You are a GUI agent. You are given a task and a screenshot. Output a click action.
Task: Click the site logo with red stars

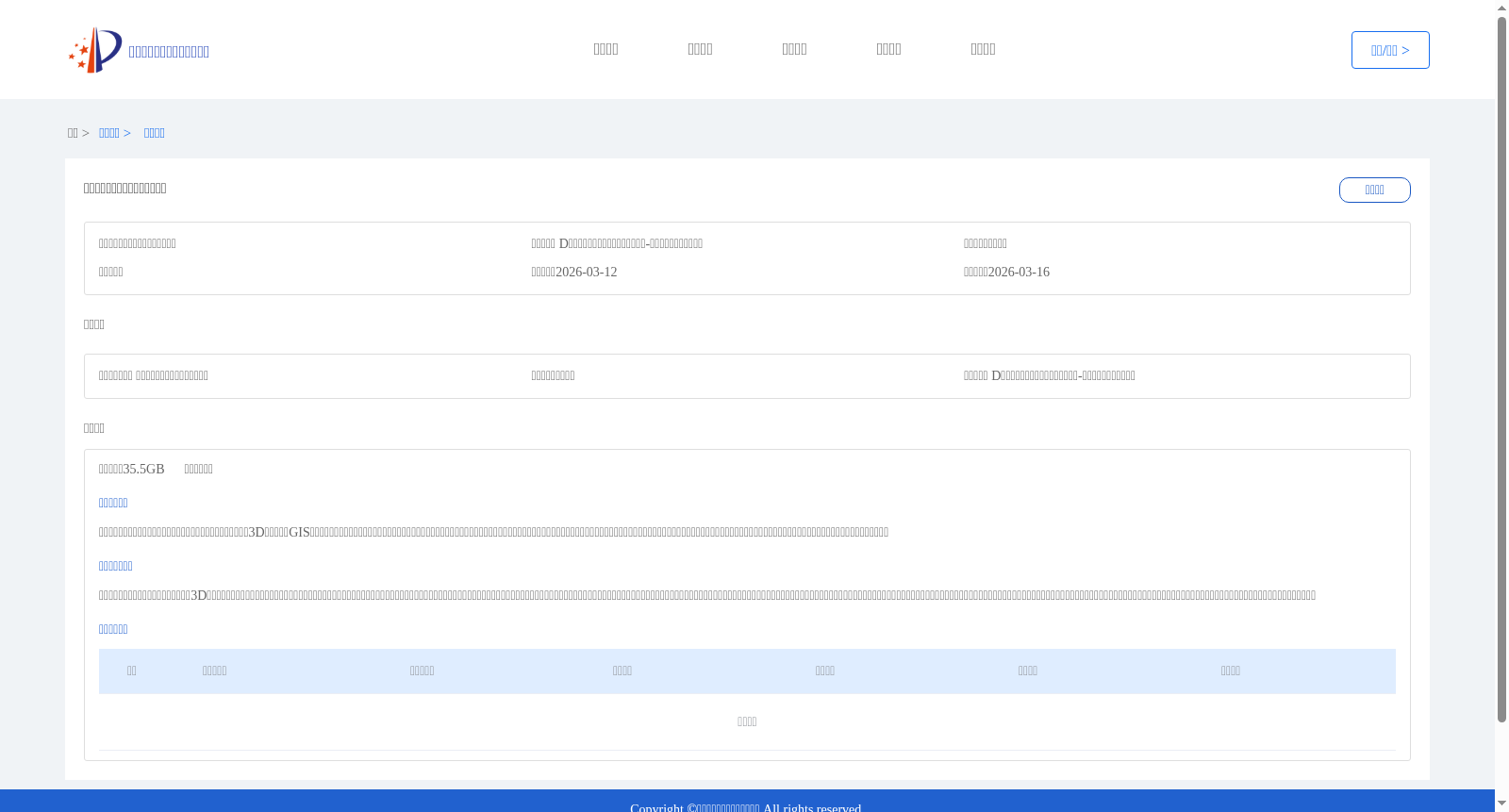tap(95, 50)
